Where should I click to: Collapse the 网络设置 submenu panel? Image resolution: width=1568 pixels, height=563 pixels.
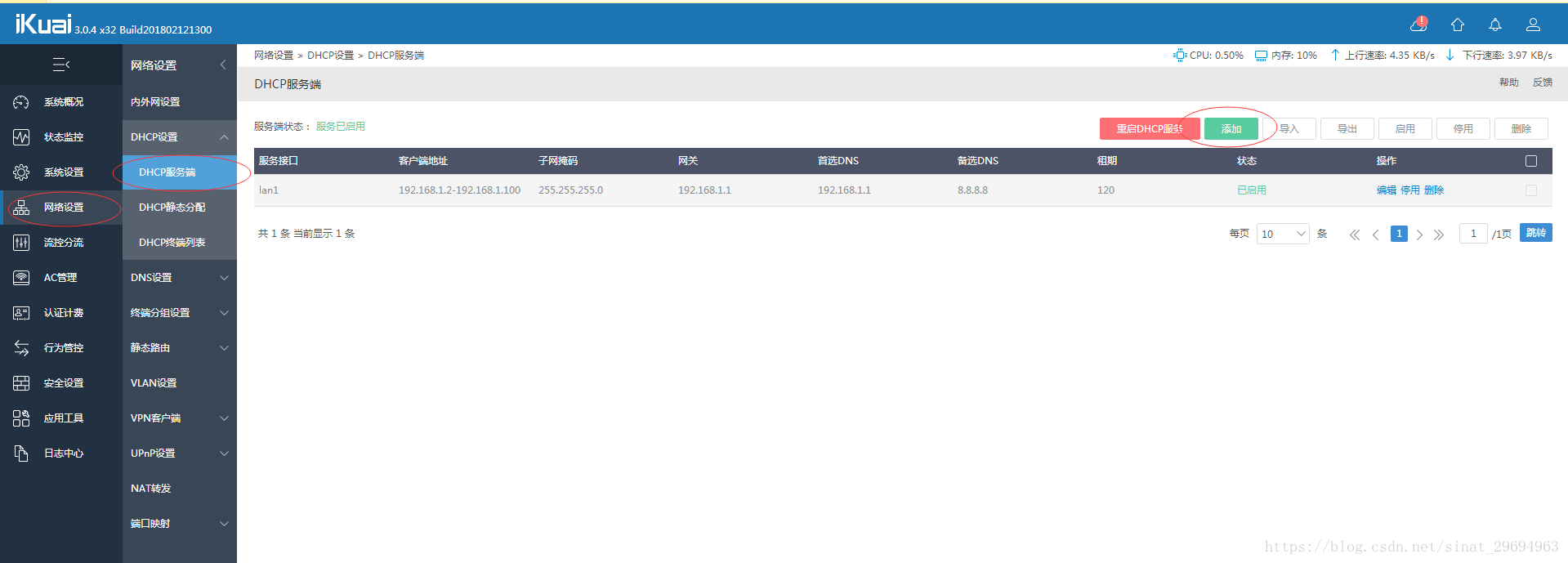223,65
